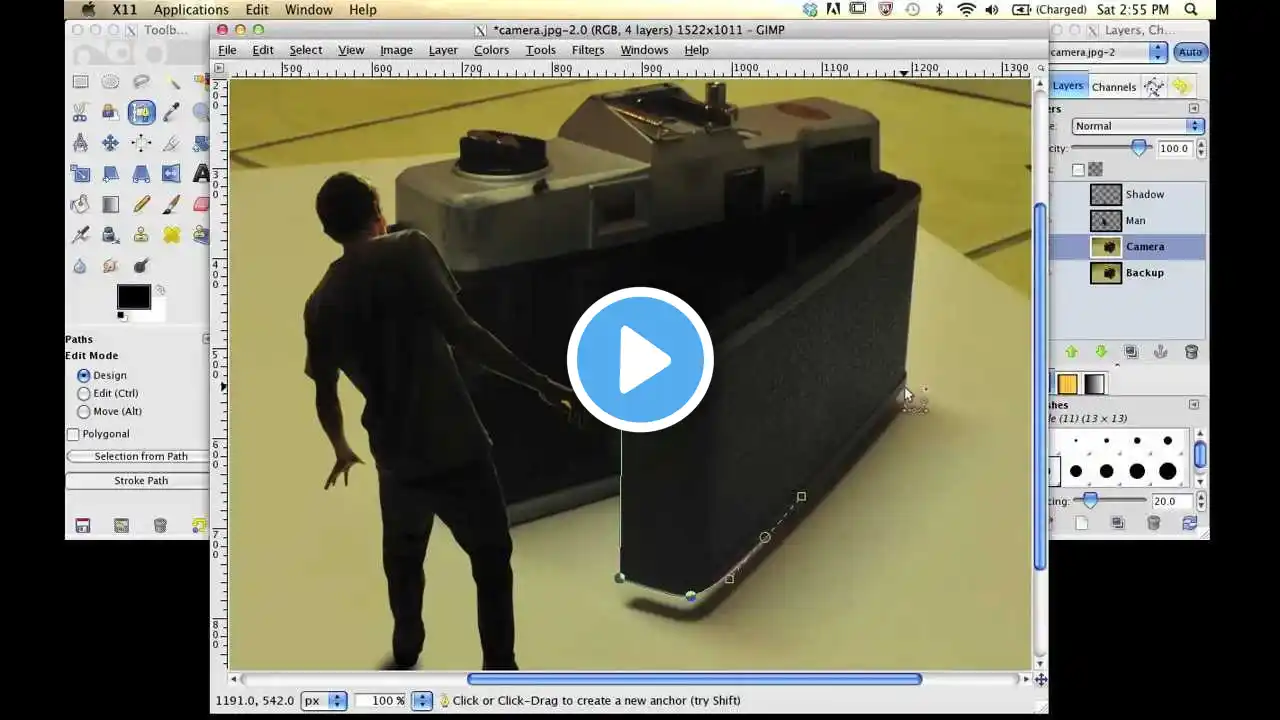Screen dimensions: 1280x720
Task: Switch to the Channels tab
Action: tap(1114, 87)
